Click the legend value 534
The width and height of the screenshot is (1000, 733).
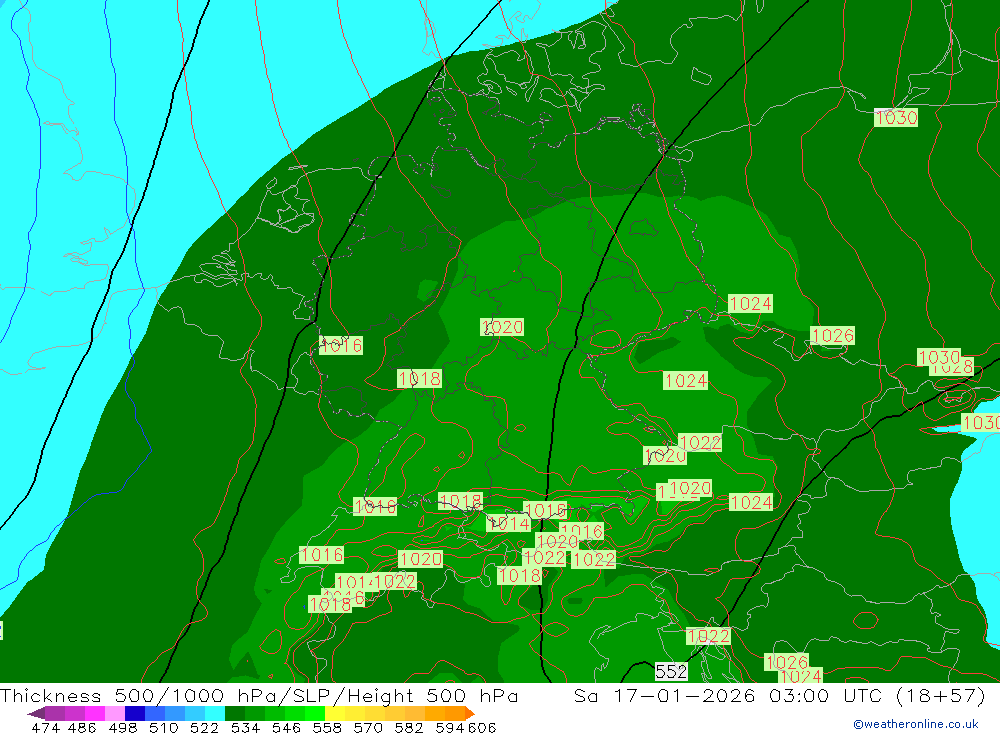coord(246,727)
